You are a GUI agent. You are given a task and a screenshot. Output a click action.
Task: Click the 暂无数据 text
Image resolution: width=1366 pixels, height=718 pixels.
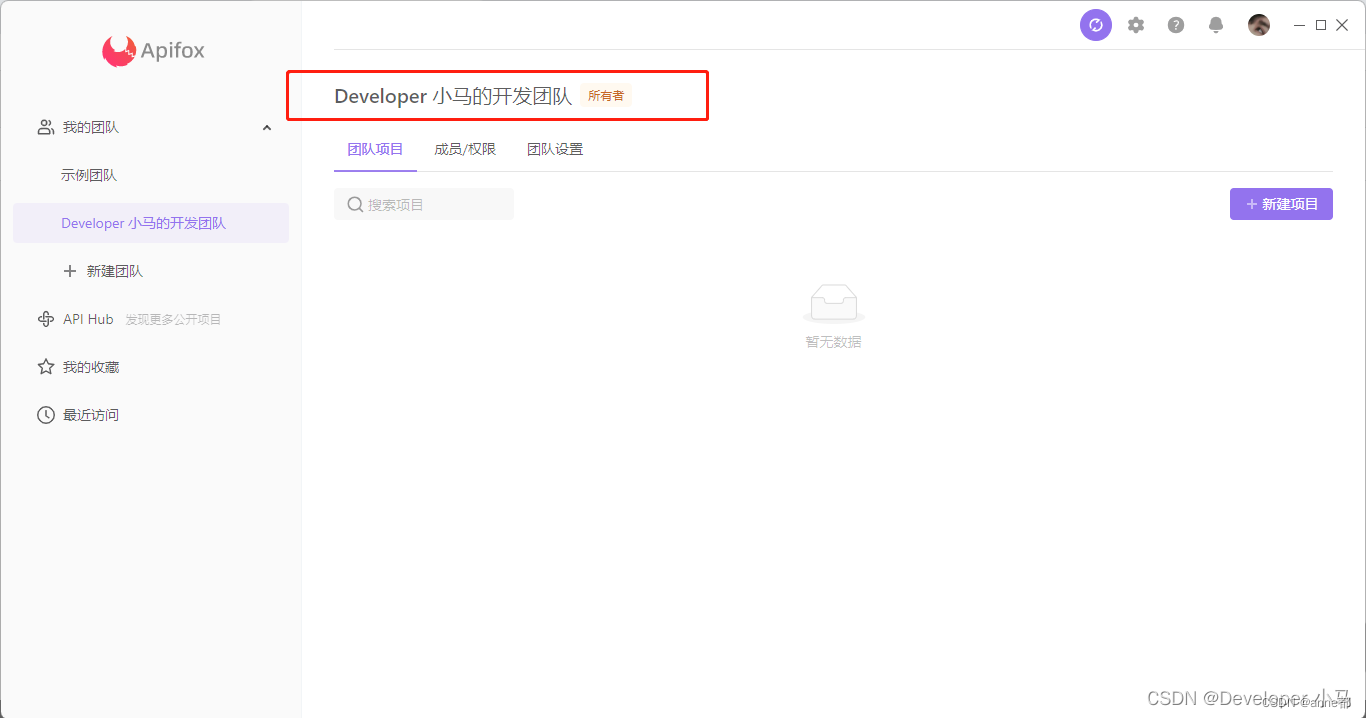pyautogui.click(x=833, y=342)
